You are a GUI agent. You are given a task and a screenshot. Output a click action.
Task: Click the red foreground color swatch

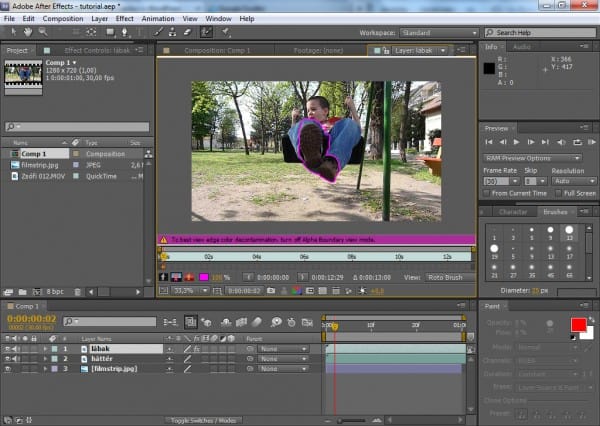tap(577, 324)
